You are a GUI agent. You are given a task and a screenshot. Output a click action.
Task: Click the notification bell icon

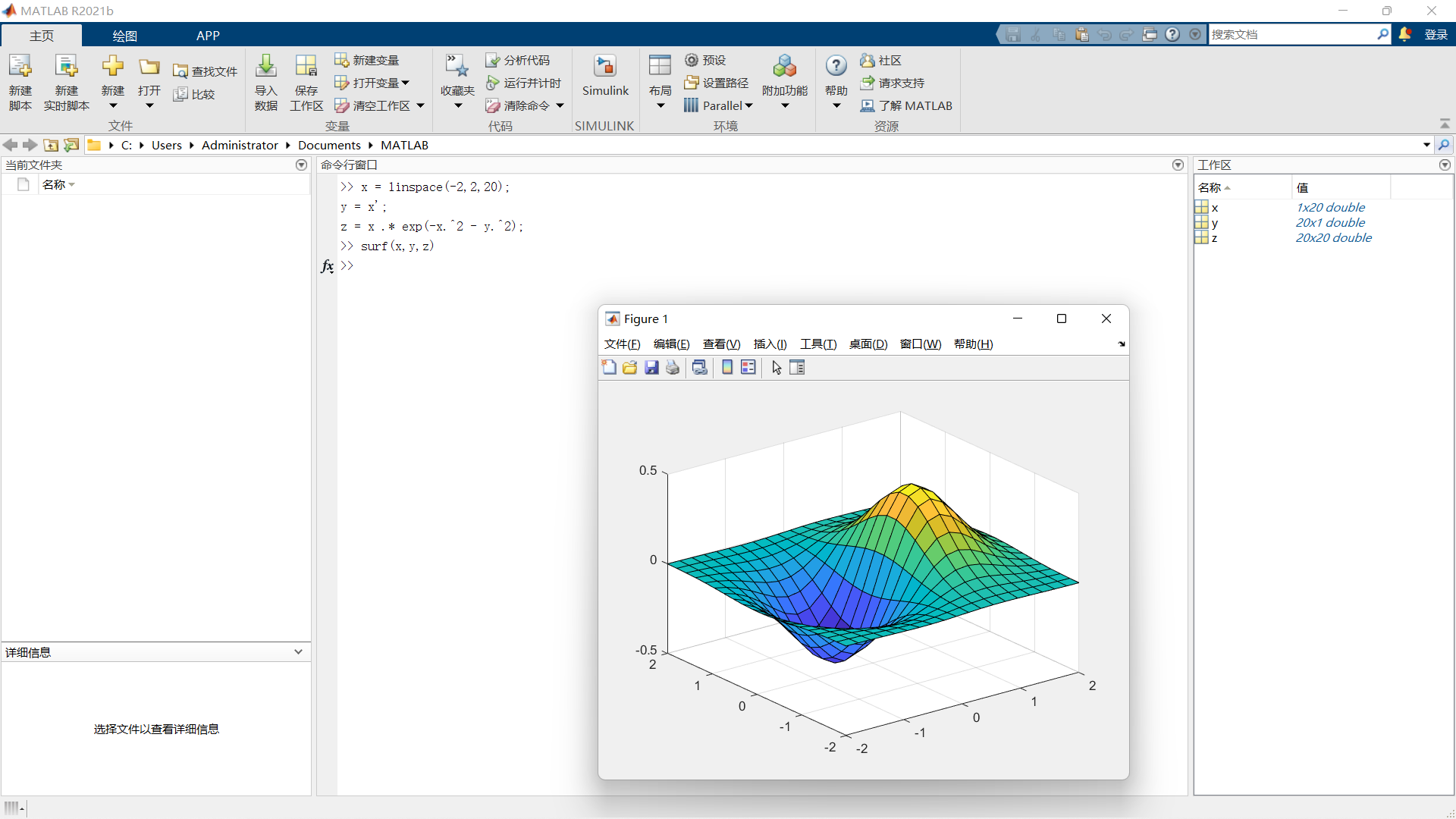(x=1405, y=34)
